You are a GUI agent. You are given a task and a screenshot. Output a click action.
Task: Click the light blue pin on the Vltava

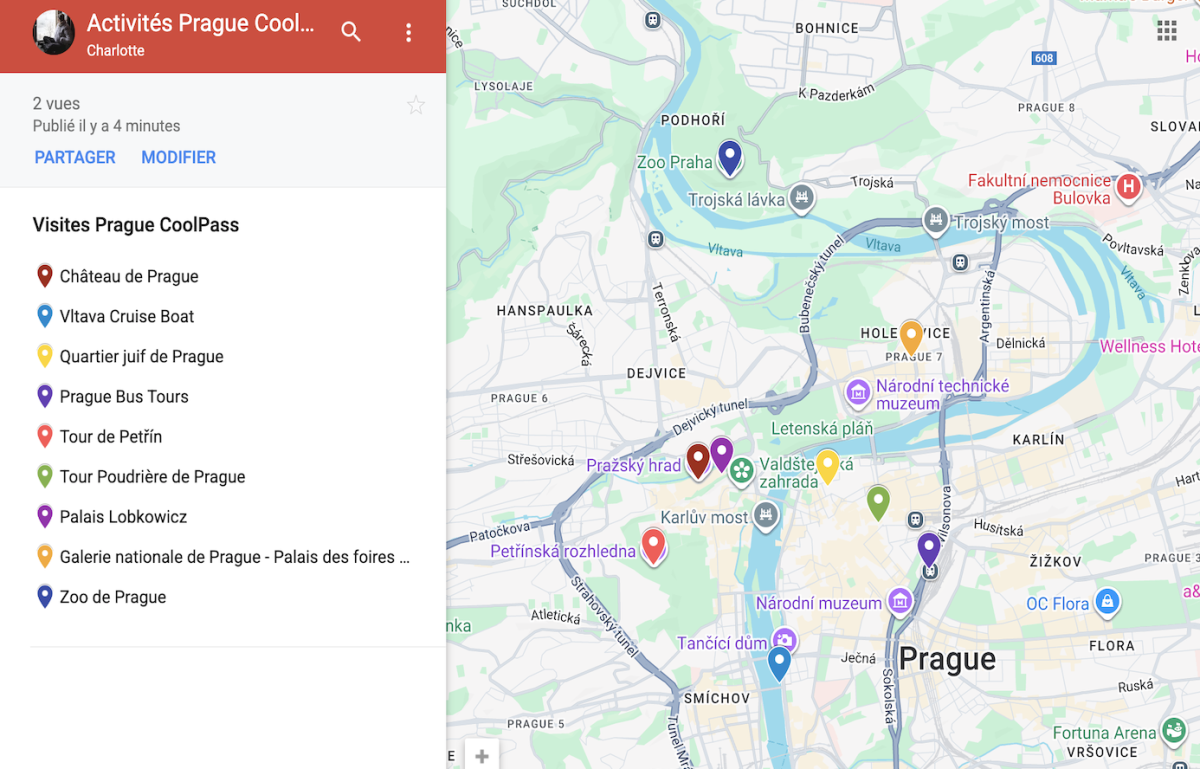click(779, 662)
